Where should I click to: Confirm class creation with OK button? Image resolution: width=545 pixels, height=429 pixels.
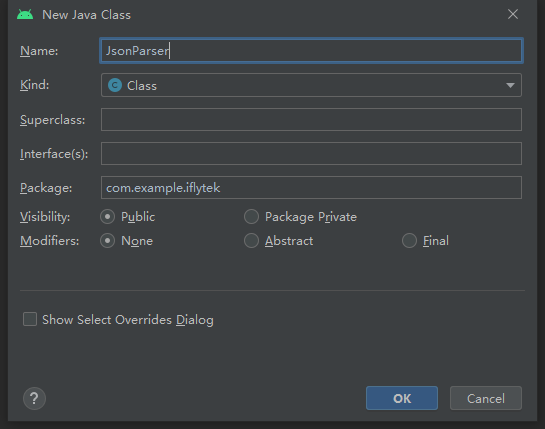coord(402,398)
